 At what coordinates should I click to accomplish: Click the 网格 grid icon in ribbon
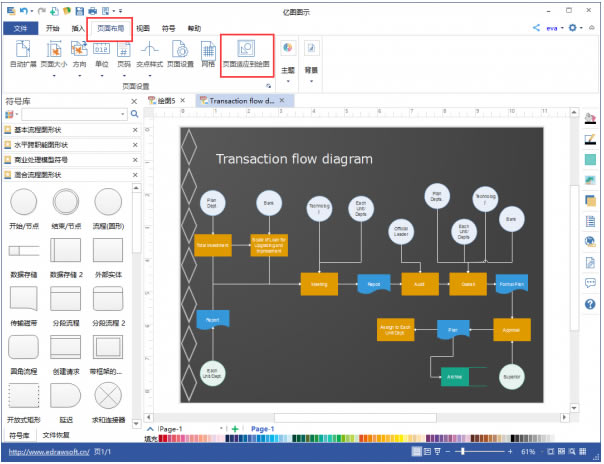[208, 52]
